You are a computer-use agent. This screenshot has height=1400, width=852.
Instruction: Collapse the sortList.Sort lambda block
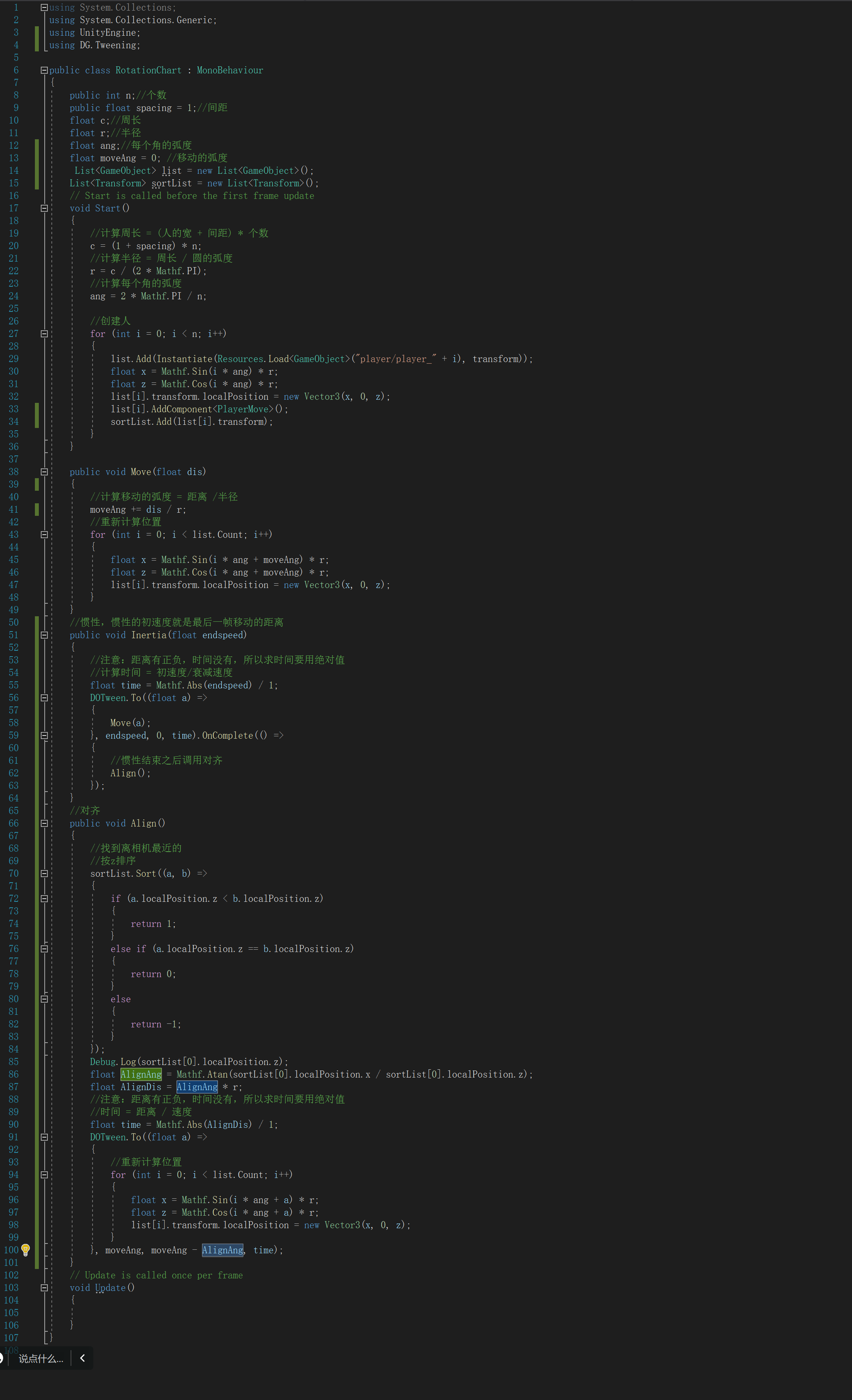tap(44, 873)
